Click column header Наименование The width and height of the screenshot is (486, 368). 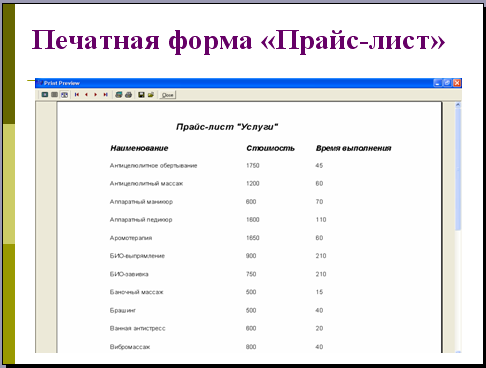coord(139,148)
